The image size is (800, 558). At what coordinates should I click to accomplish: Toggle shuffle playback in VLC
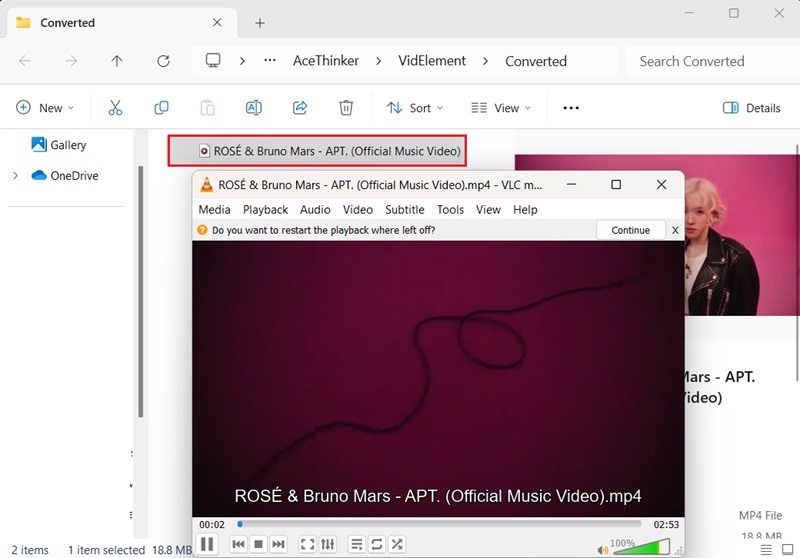point(396,544)
